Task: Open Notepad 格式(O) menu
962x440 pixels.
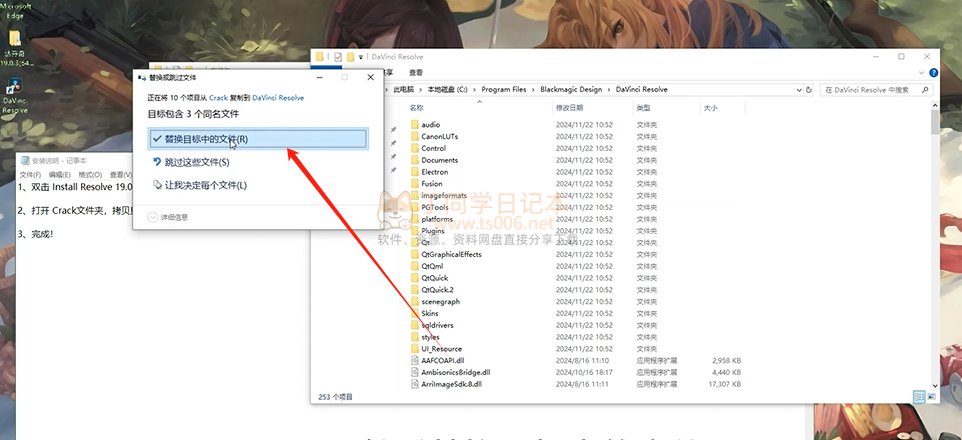Action: [x=90, y=175]
